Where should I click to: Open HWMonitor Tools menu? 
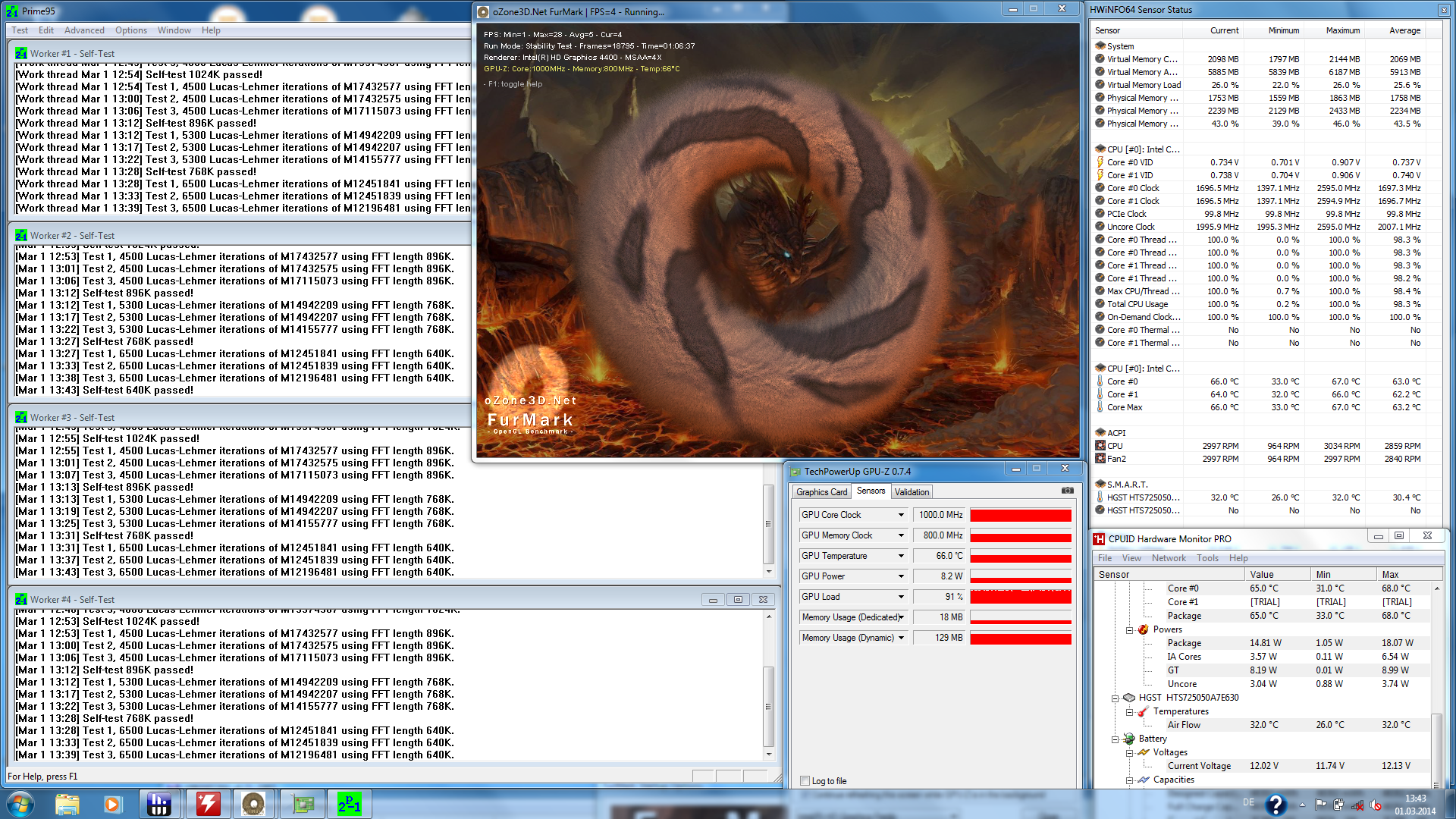tap(1207, 558)
